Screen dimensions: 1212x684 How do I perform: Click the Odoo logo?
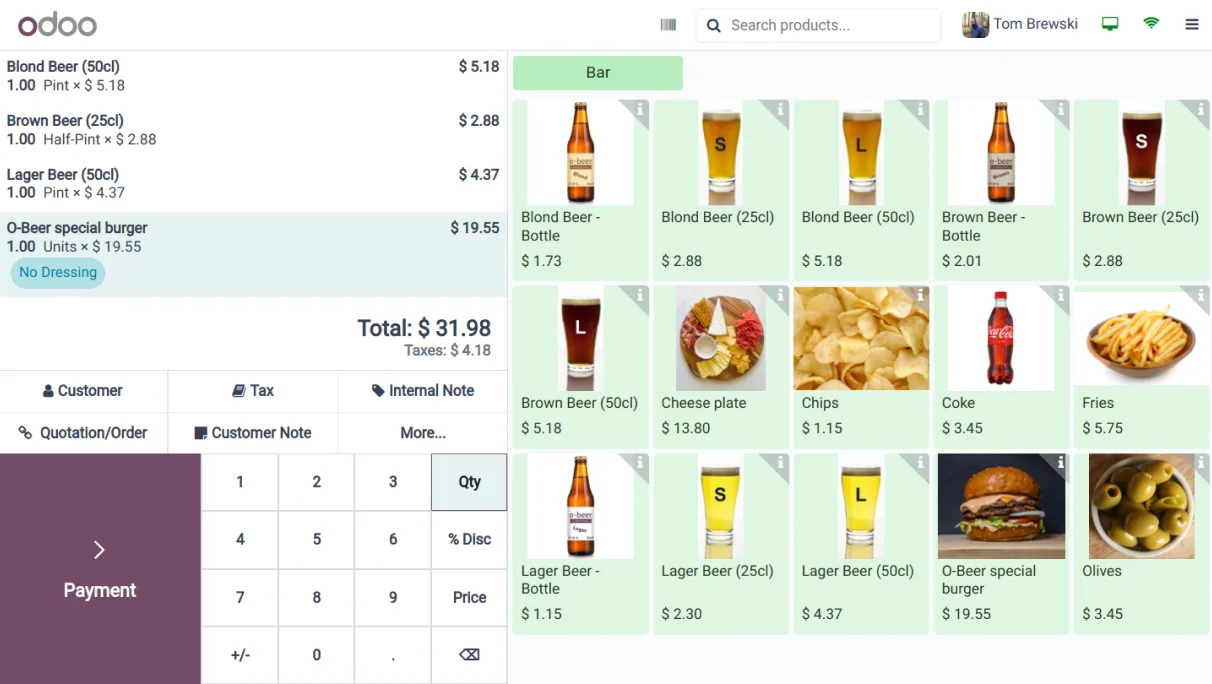click(x=57, y=25)
